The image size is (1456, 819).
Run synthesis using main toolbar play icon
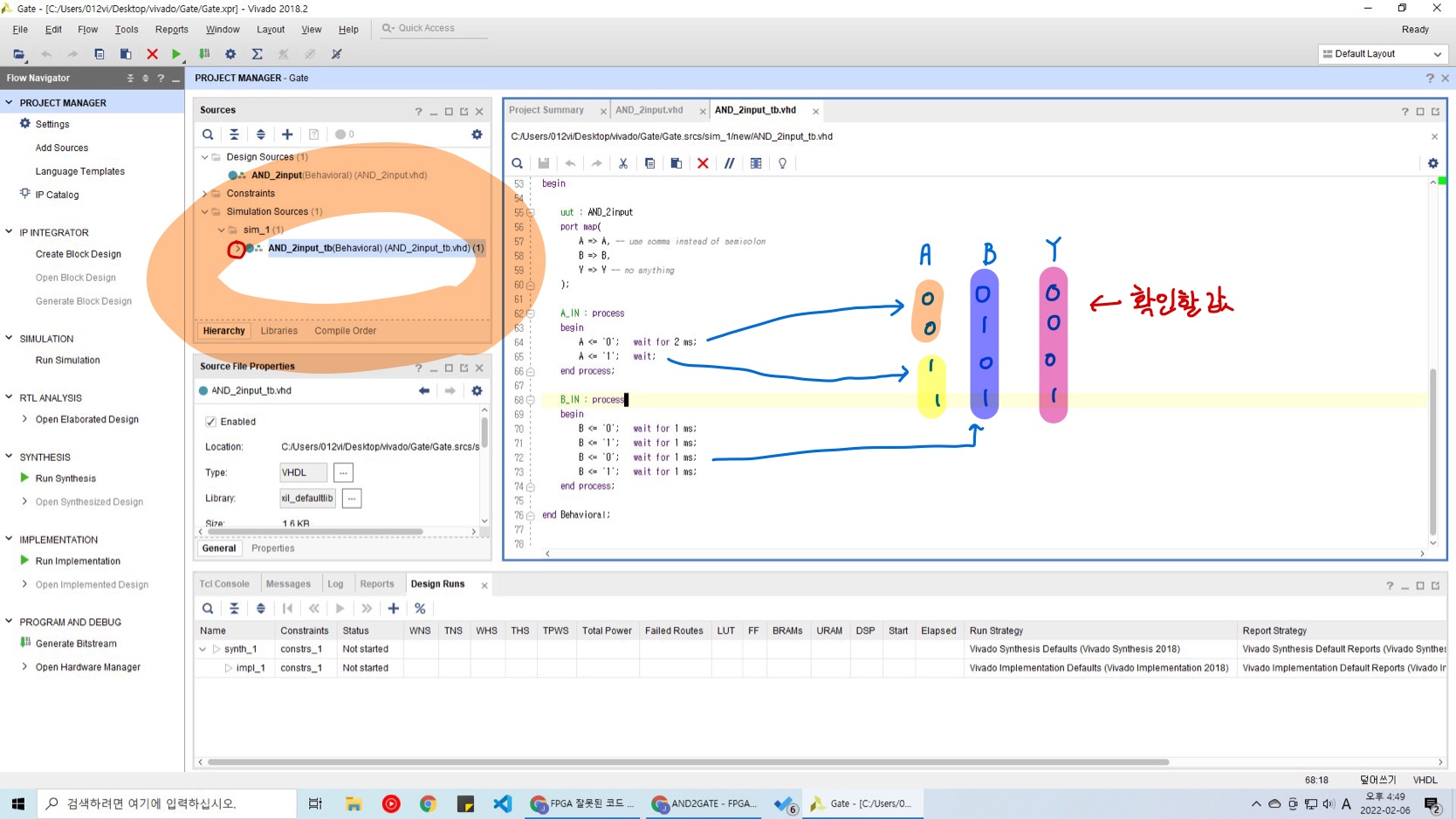(176, 54)
